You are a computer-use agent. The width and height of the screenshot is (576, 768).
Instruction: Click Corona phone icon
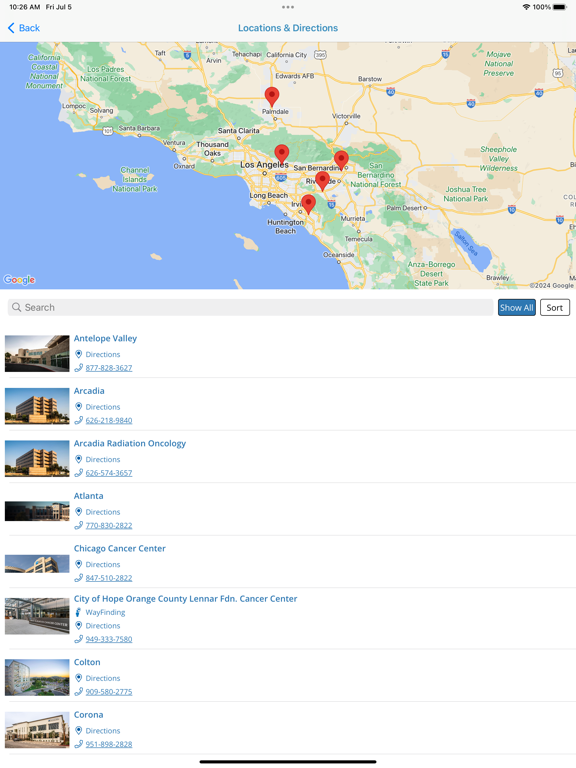point(78,744)
